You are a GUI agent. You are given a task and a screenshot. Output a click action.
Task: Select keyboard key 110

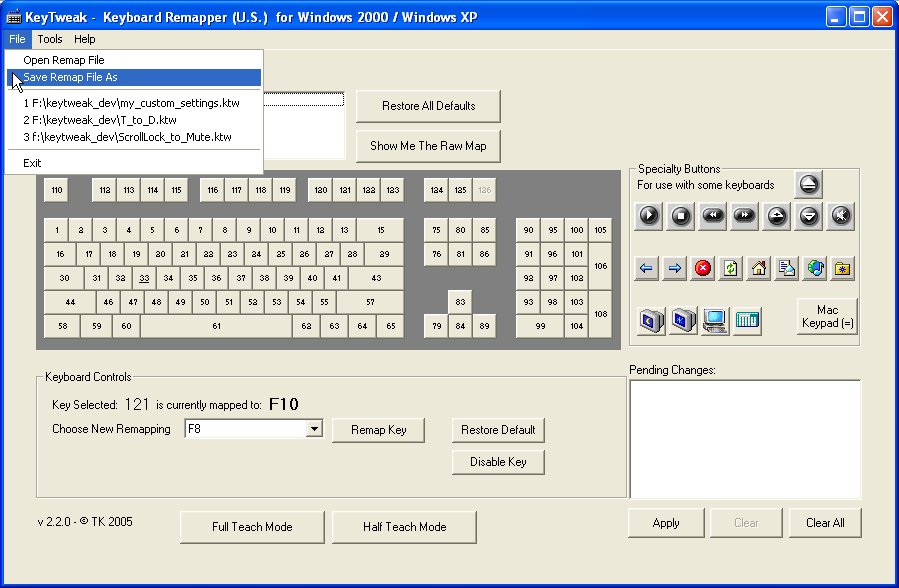[56, 190]
